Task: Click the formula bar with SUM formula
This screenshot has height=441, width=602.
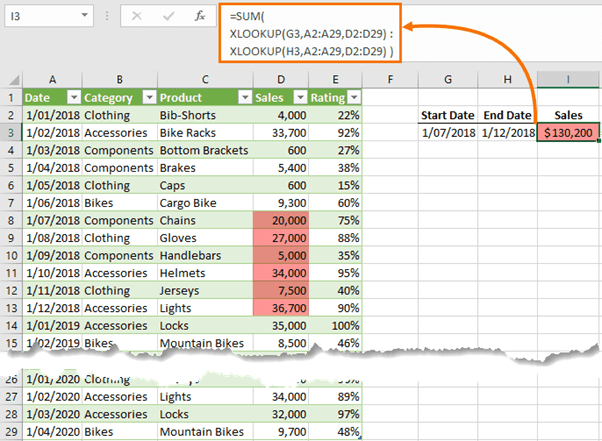Action: tap(310, 33)
